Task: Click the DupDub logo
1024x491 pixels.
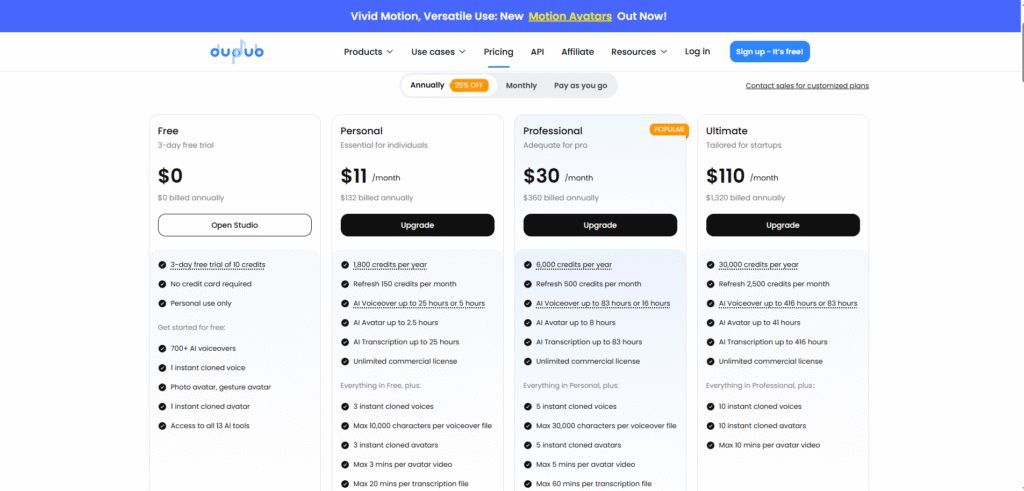Action: pos(235,51)
